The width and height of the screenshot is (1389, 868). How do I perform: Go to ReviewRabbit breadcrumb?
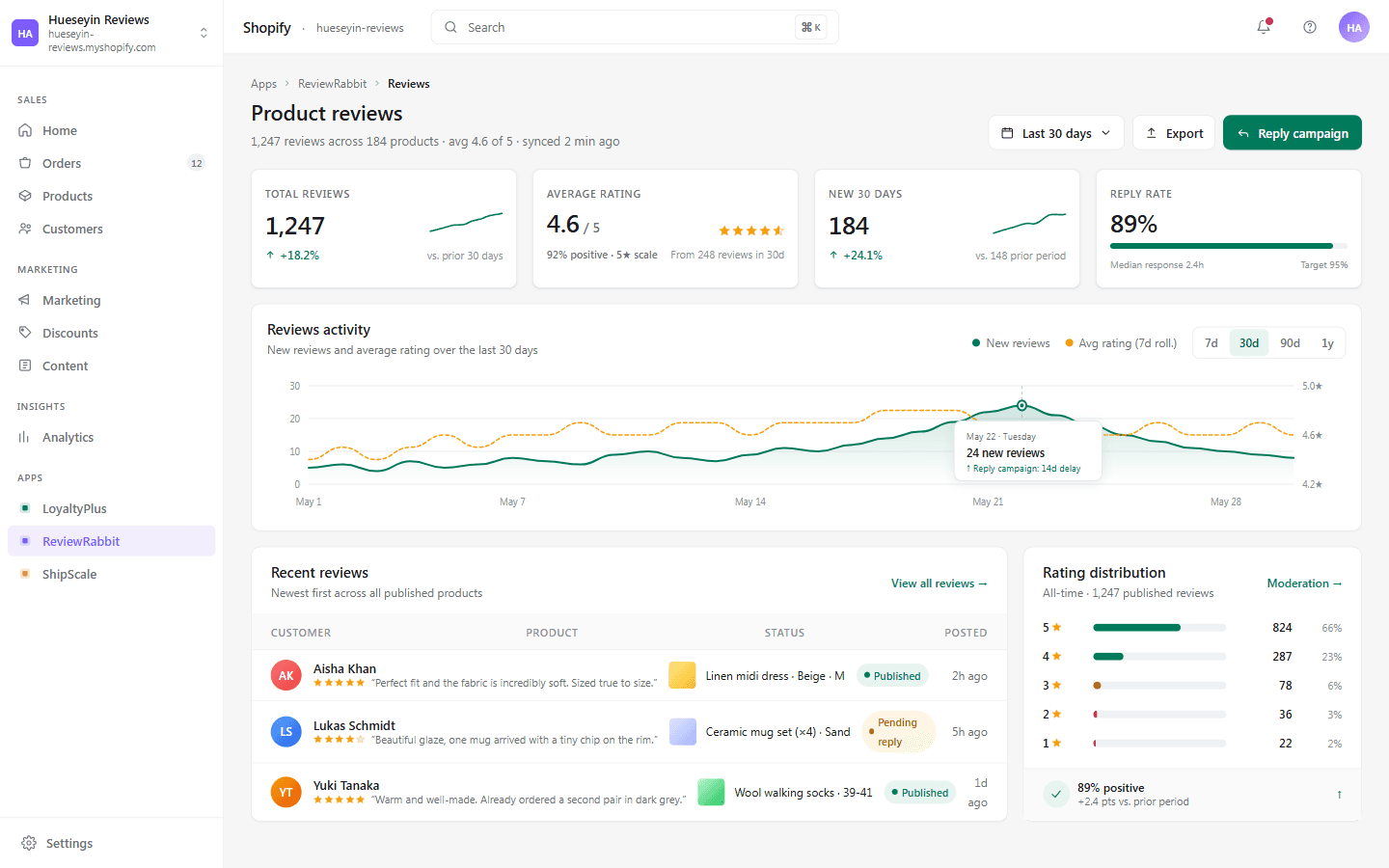point(332,84)
